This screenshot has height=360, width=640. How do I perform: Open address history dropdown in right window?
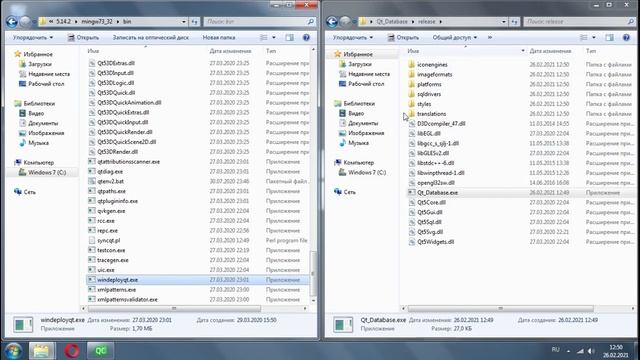(504, 22)
